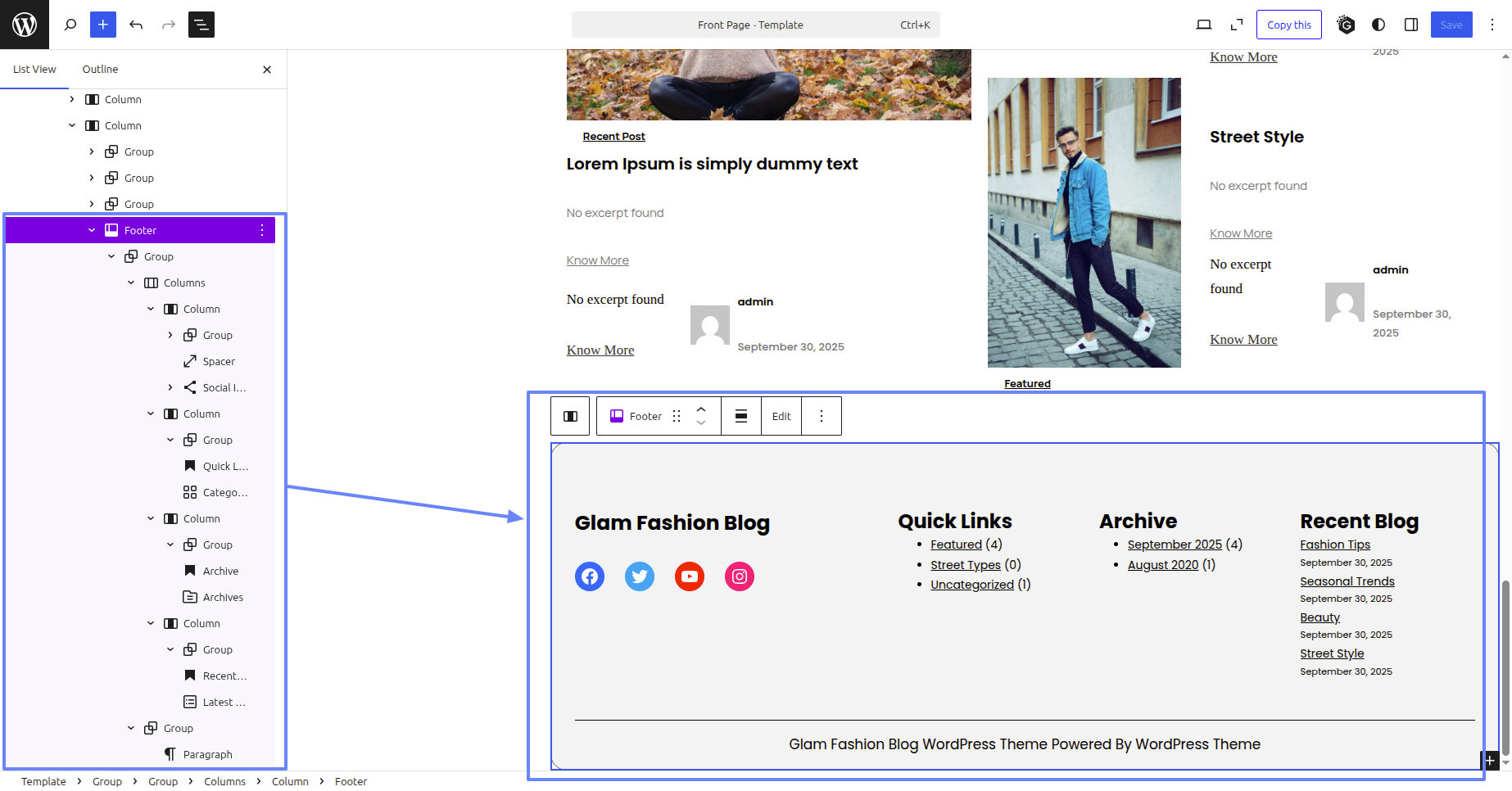Open the editor options three-dot menu

point(1492,25)
